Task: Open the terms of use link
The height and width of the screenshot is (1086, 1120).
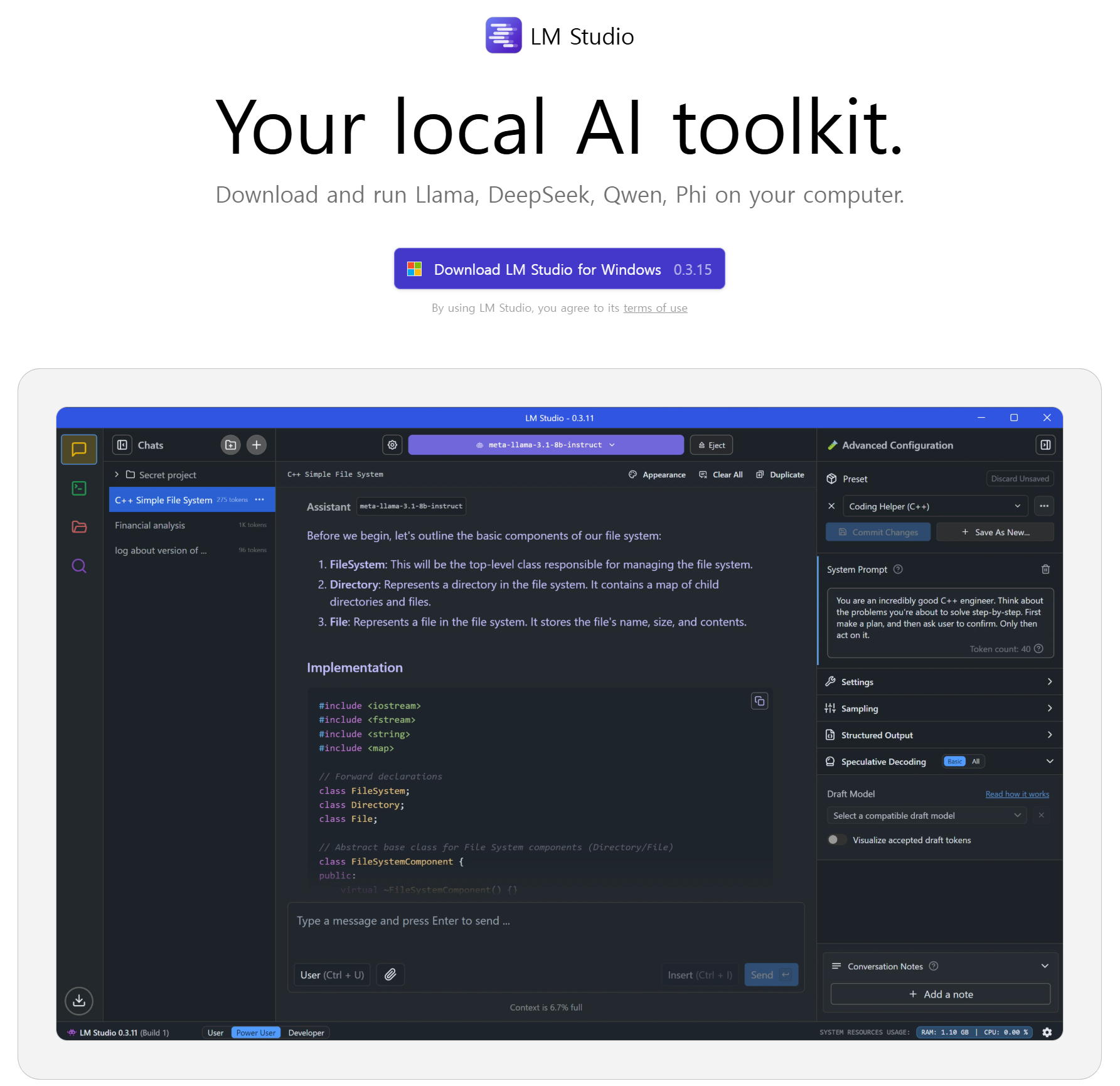Action: coord(655,308)
